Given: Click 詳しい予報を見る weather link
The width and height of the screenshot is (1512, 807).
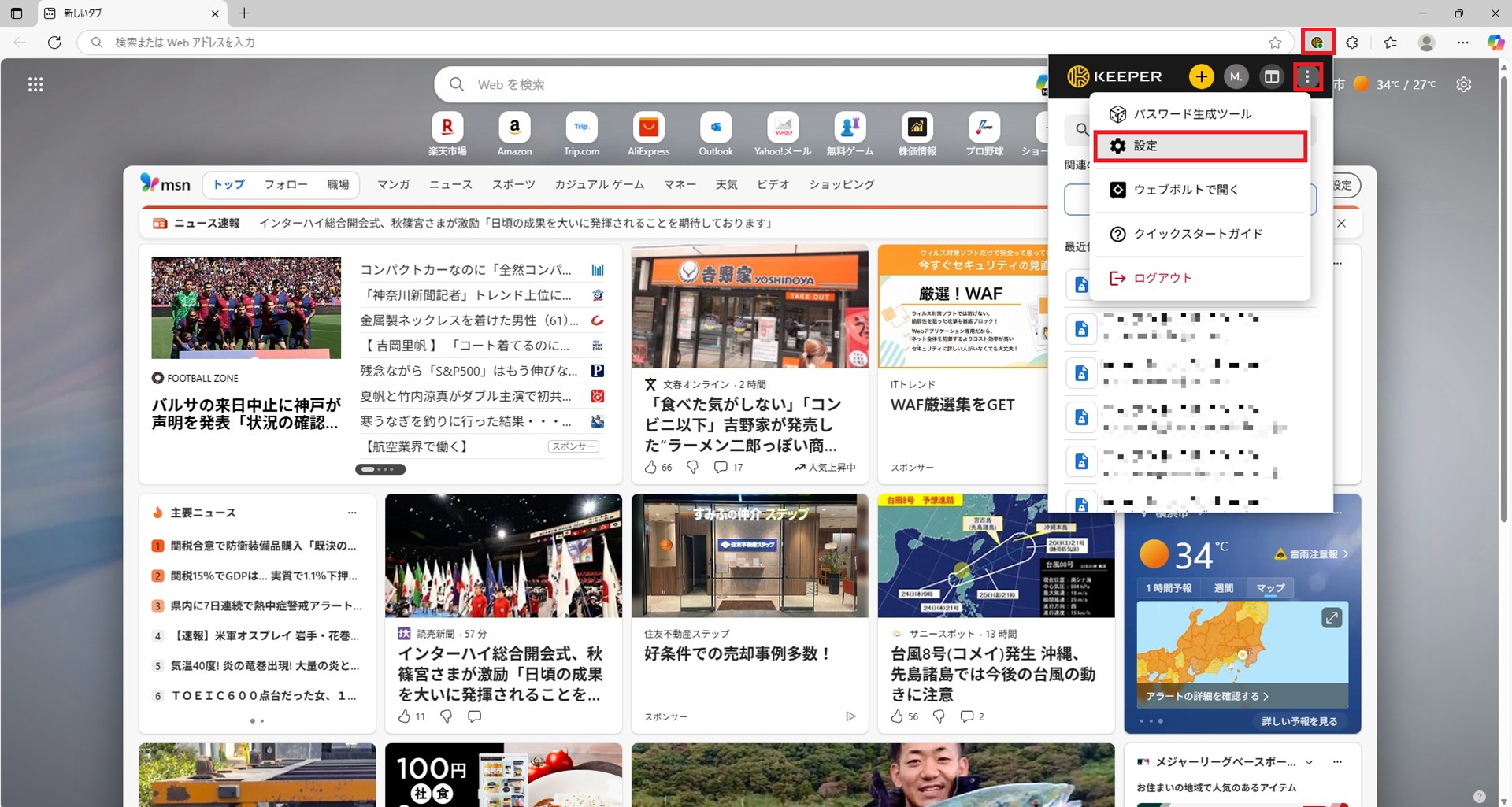Looking at the screenshot, I should click(x=1299, y=721).
